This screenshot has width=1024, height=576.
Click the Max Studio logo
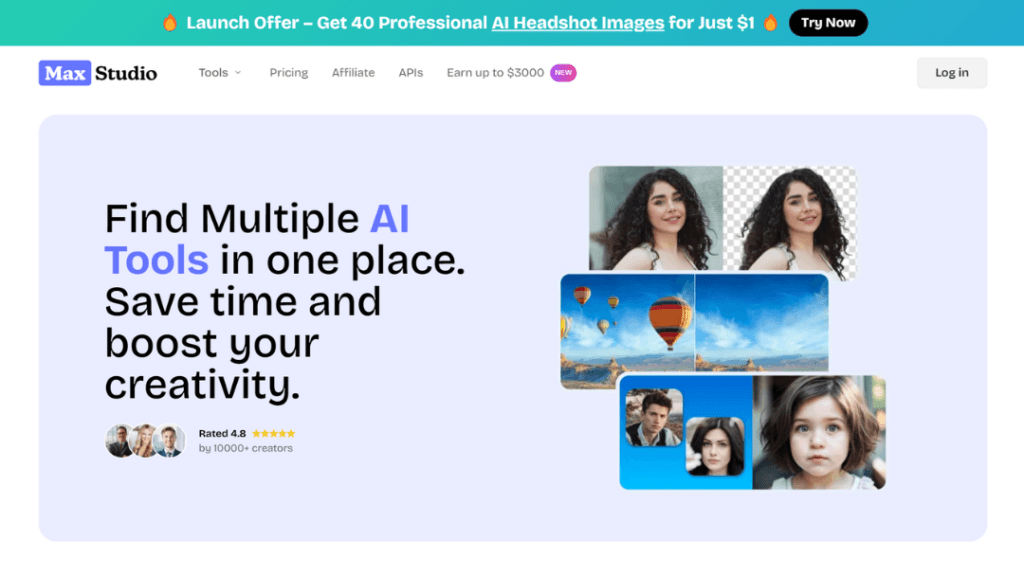pyautogui.click(x=98, y=73)
